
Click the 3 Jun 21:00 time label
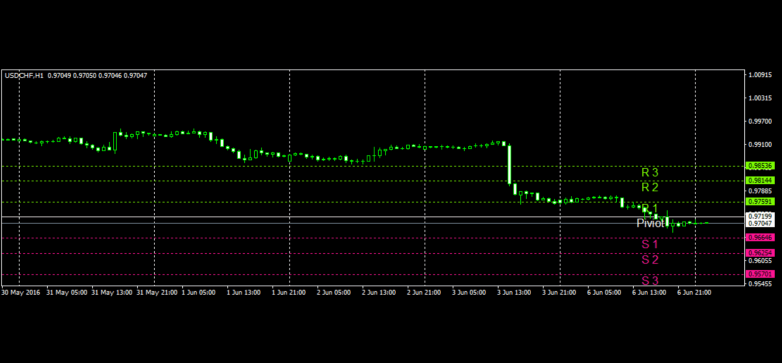560,293
